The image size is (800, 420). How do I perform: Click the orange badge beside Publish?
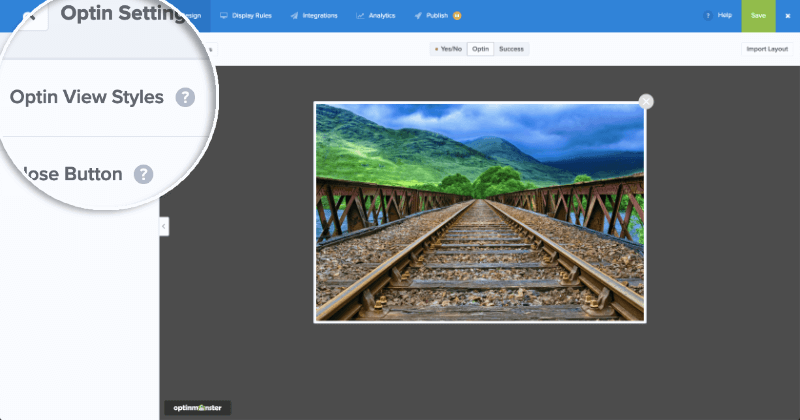[x=457, y=16]
